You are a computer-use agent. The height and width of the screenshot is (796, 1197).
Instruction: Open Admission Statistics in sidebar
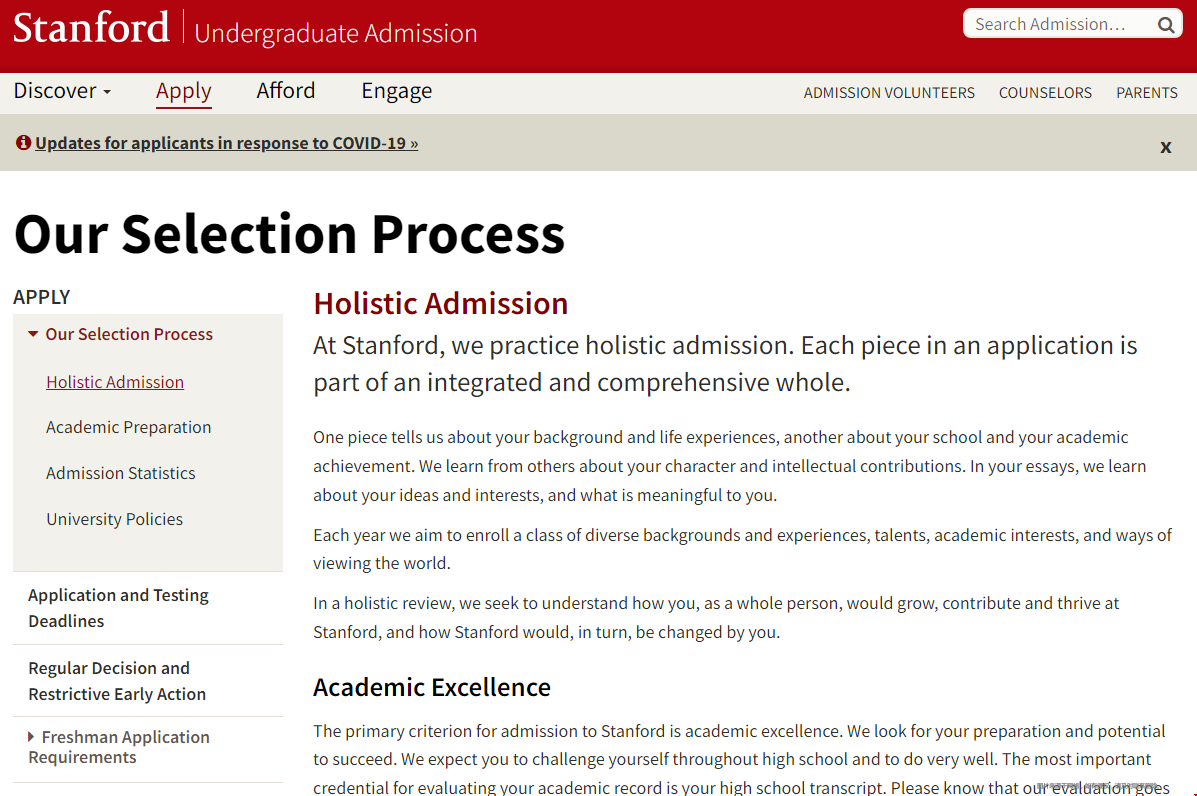121,473
